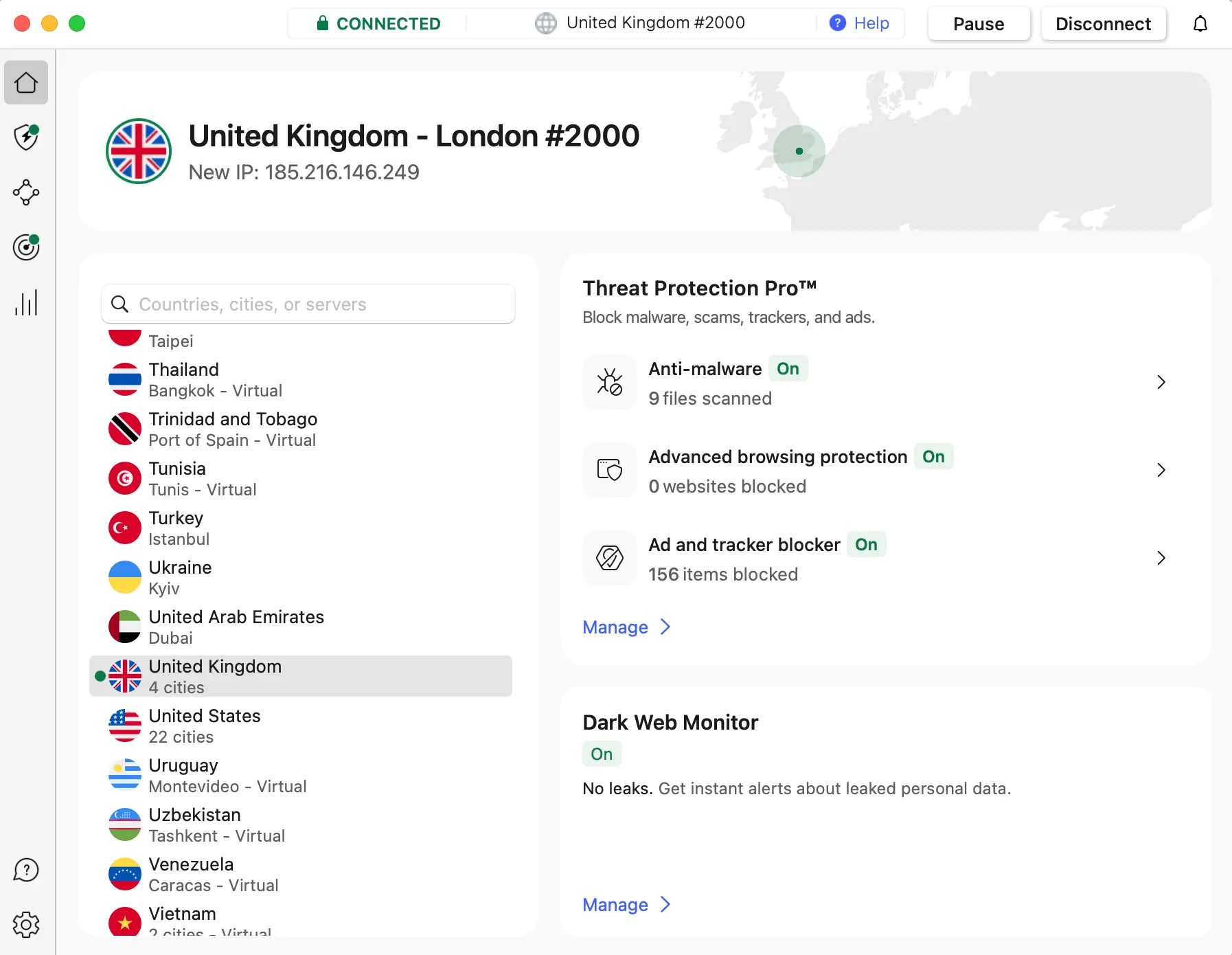The image size is (1232, 955).
Task: Click the Dark Web Monitor On badge
Action: point(602,754)
